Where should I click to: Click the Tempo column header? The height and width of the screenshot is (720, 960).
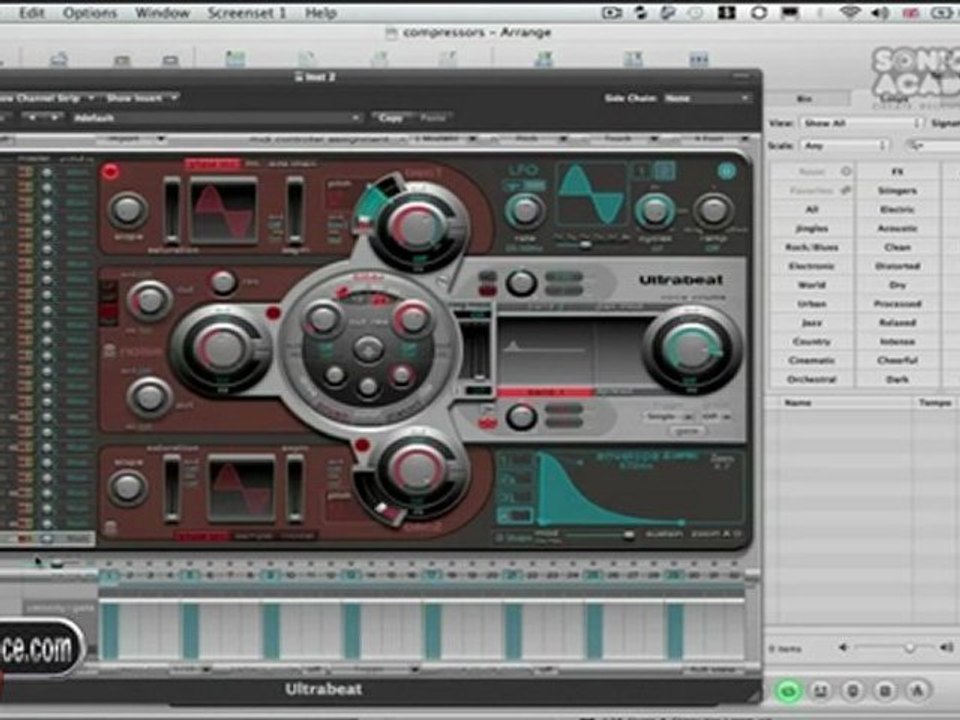(x=936, y=403)
